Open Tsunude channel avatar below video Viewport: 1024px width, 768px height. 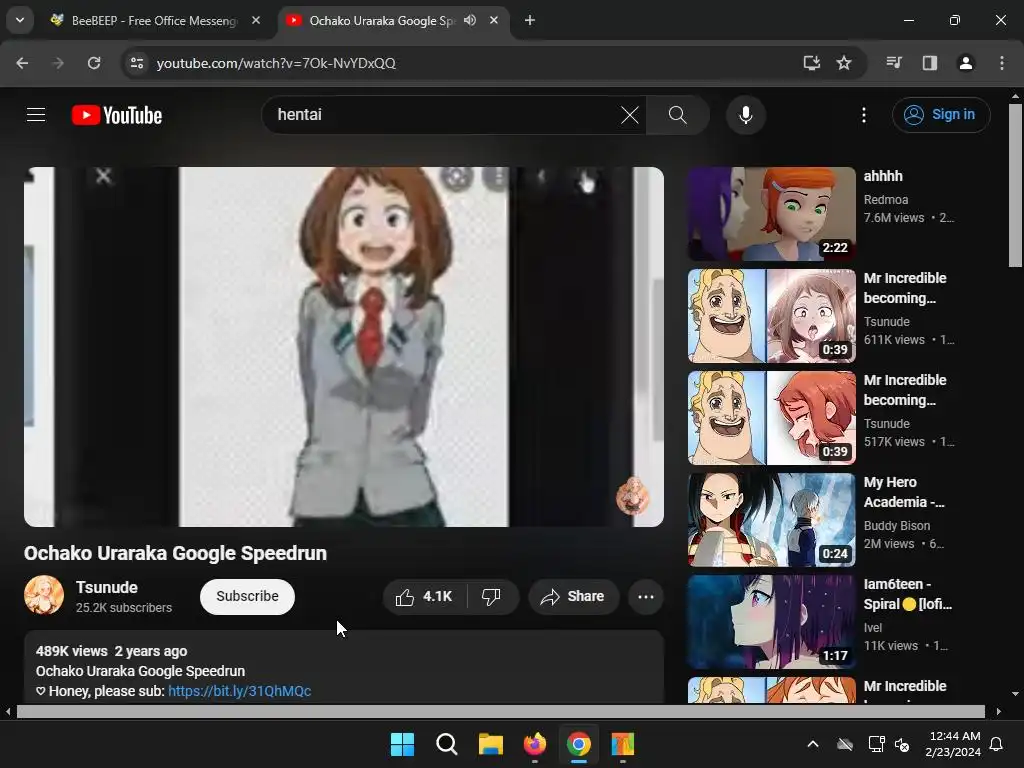tap(44, 595)
